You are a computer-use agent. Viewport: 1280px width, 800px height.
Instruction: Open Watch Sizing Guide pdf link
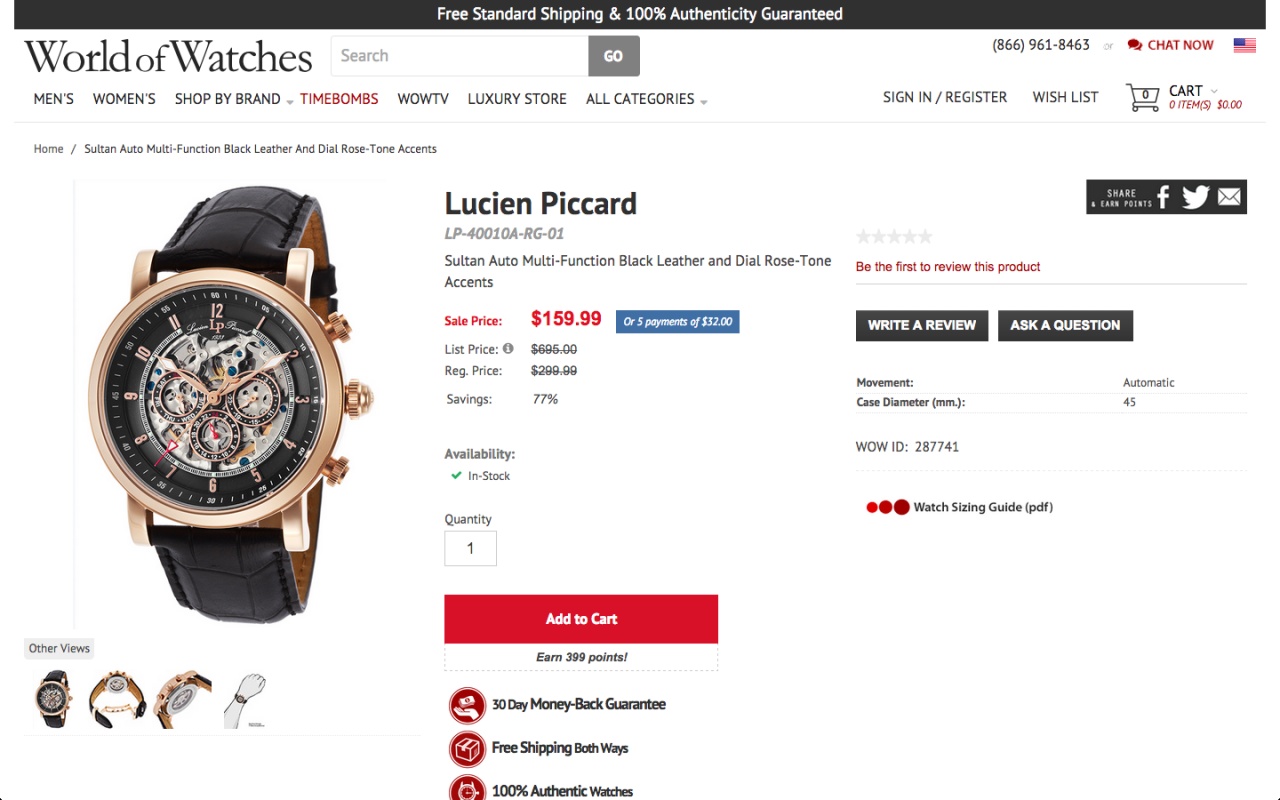coord(982,507)
